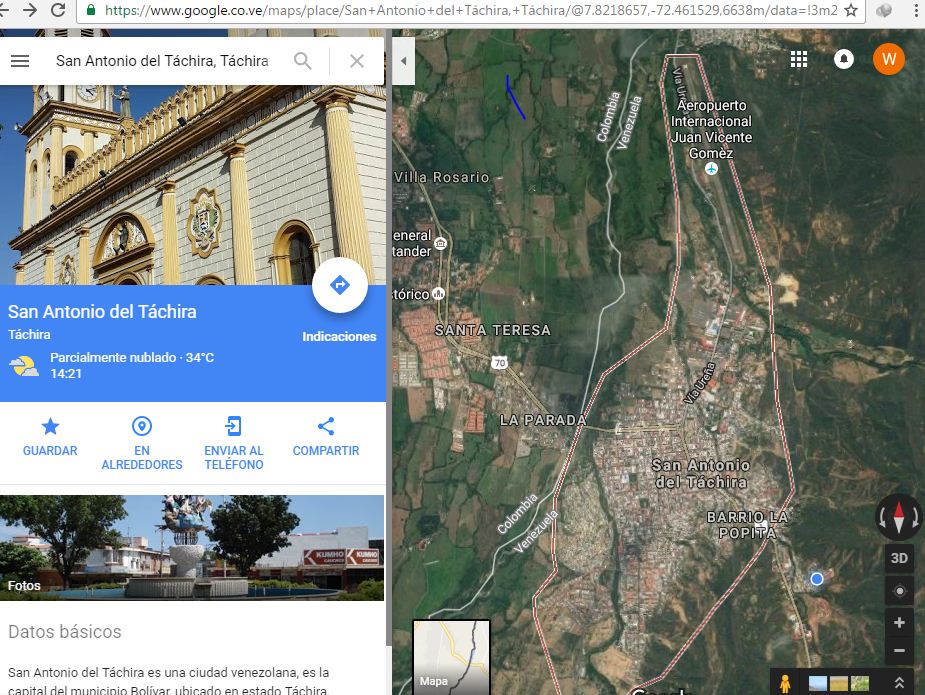Zoom in with the plus button
Image resolution: width=925 pixels, height=695 pixels.
899,623
